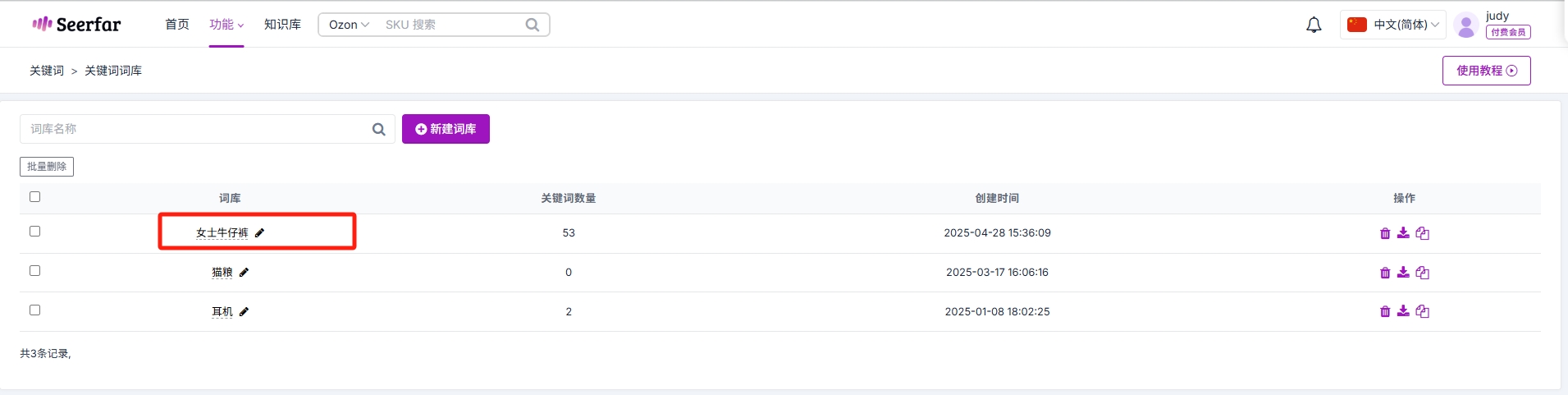Search library name with magnifier icon
Viewport: 1568px width, 395px height.
tap(378, 129)
